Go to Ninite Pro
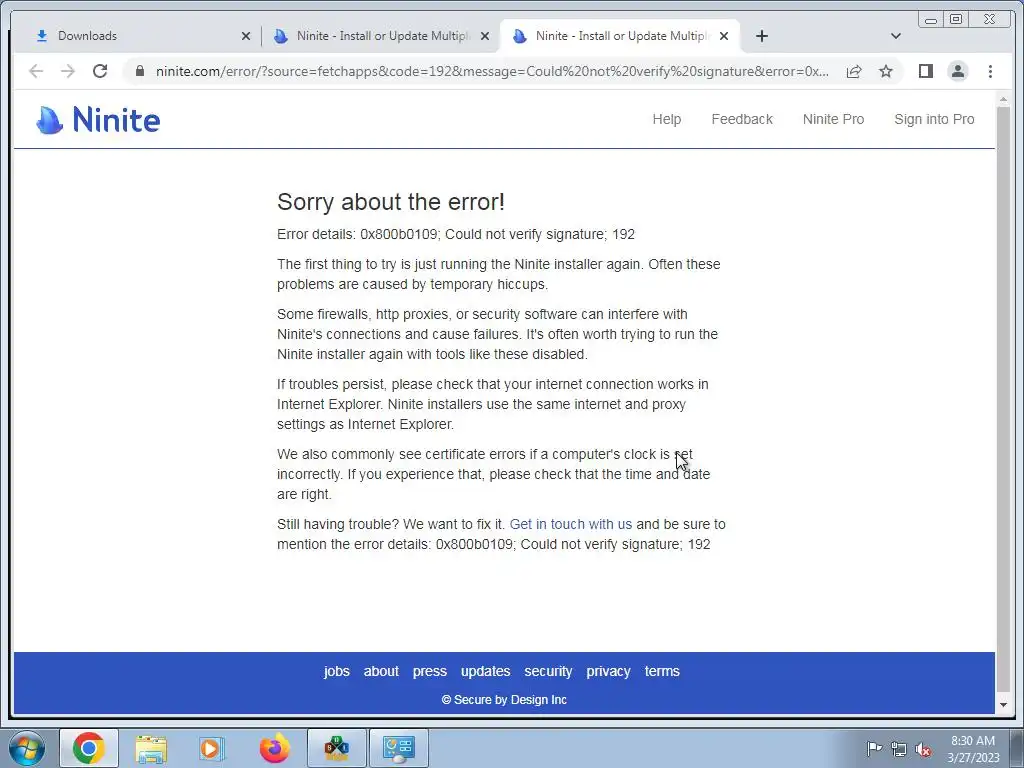The image size is (1024, 768). pos(833,120)
